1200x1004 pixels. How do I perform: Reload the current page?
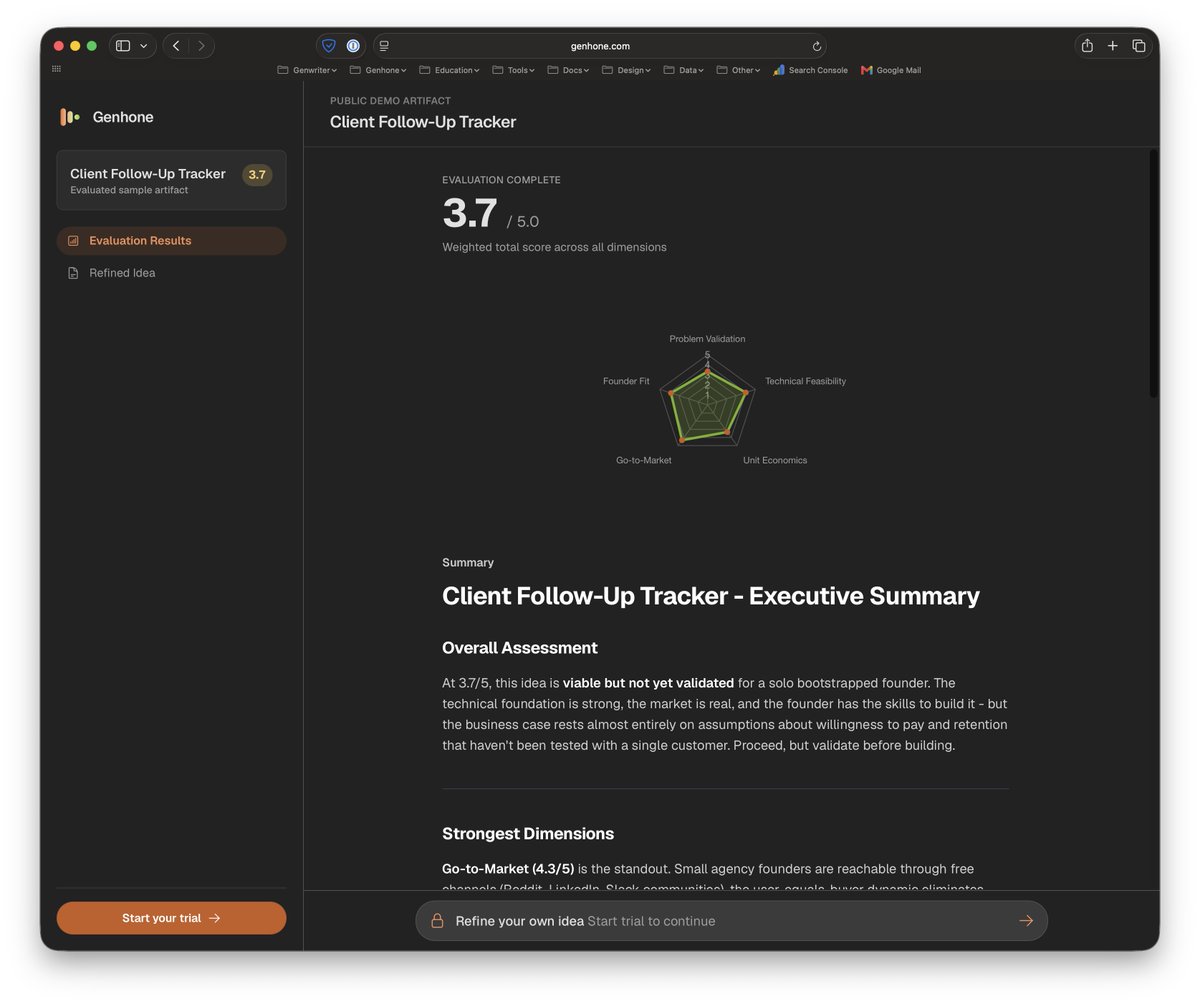[x=816, y=46]
